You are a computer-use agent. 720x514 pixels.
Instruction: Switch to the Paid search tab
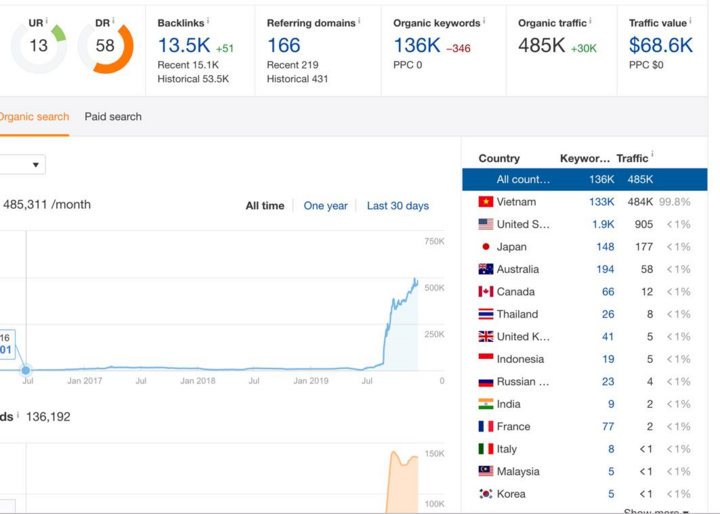coord(113,117)
